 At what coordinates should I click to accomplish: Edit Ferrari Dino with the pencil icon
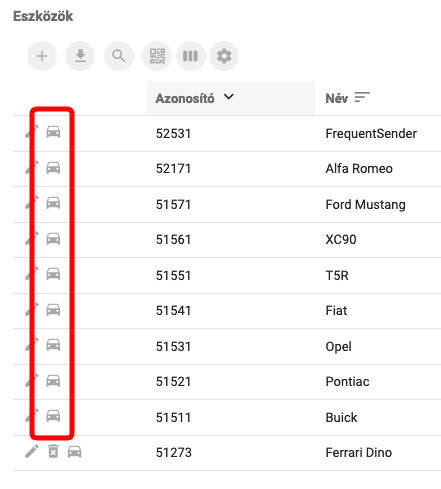(x=32, y=451)
